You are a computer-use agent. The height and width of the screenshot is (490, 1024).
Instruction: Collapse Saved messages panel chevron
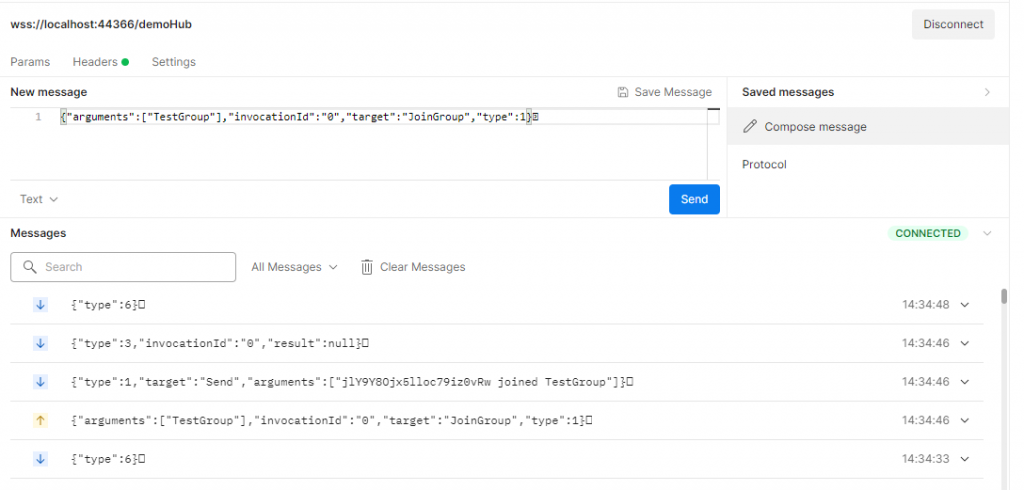[x=987, y=92]
